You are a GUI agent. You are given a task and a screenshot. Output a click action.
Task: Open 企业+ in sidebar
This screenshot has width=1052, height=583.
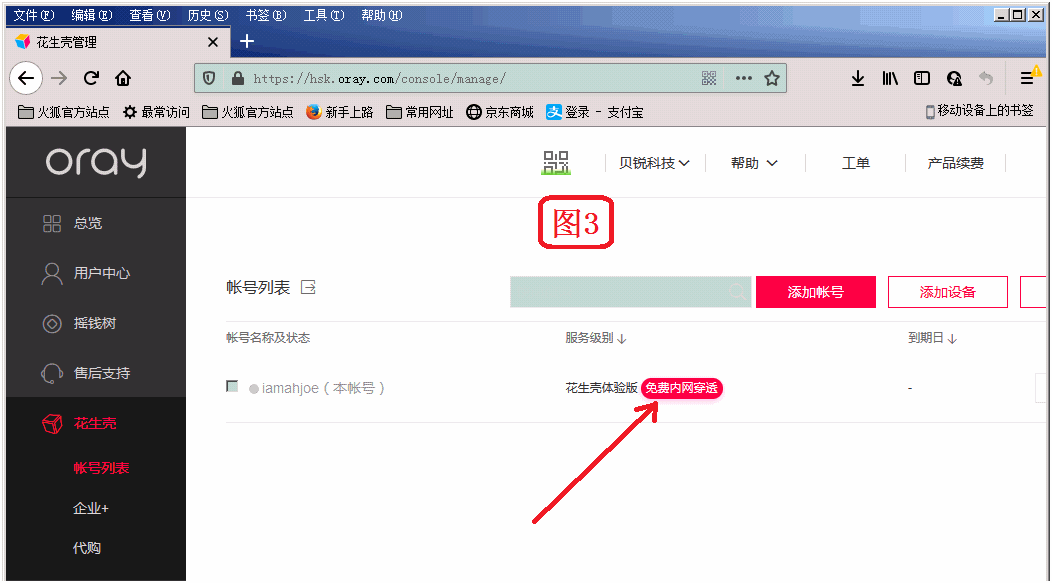click(x=91, y=509)
